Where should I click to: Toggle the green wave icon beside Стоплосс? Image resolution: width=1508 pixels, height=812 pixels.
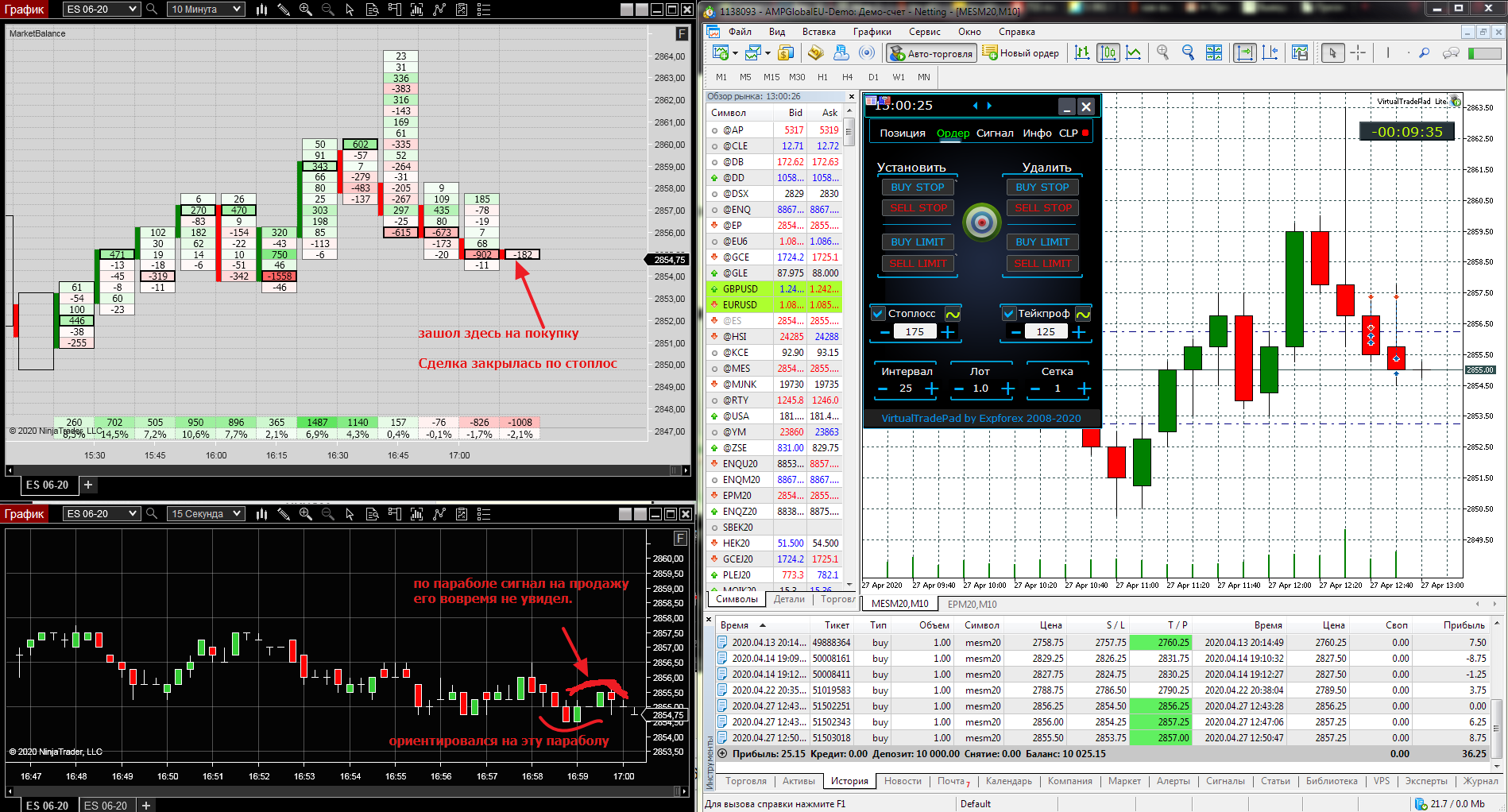coord(953,314)
